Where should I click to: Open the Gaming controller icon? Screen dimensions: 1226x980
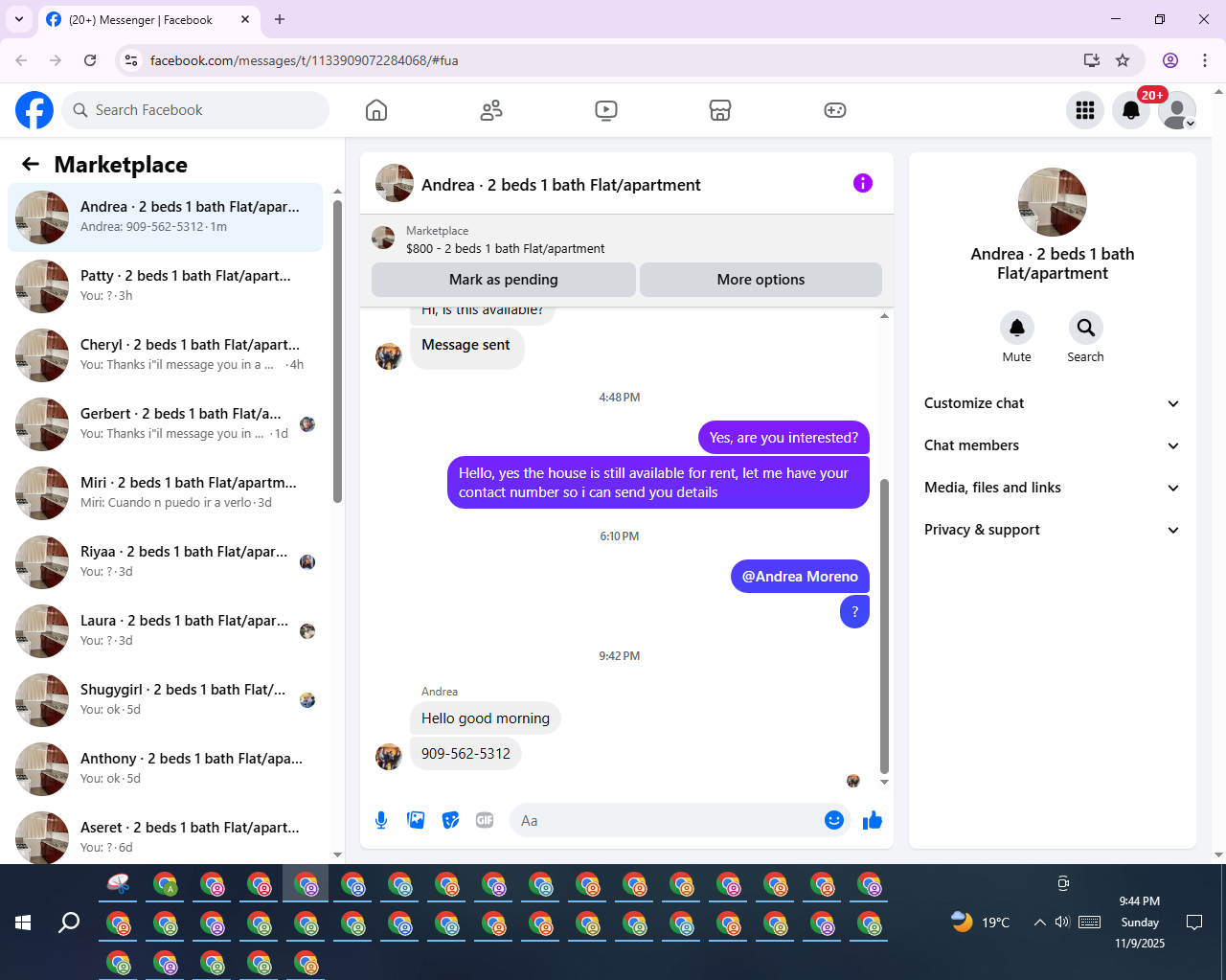(835, 110)
